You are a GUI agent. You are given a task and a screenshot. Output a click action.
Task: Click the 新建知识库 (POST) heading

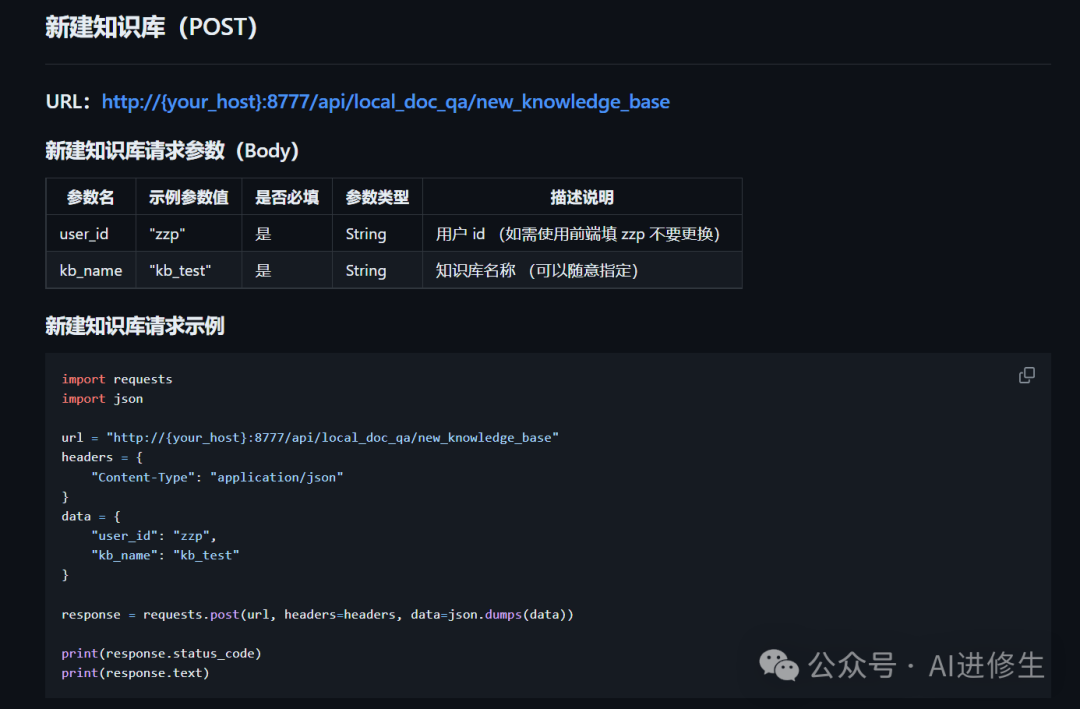click(152, 27)
